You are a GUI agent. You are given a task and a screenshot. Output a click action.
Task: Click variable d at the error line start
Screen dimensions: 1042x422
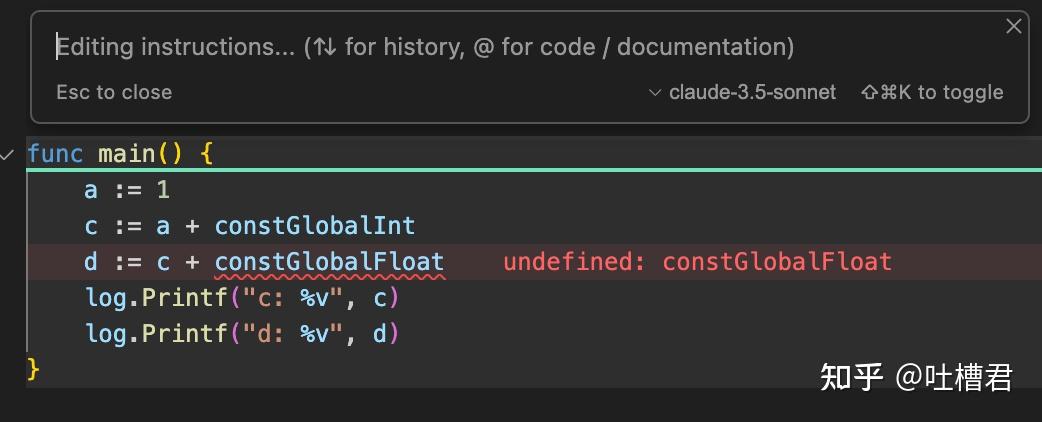point(91,262)
